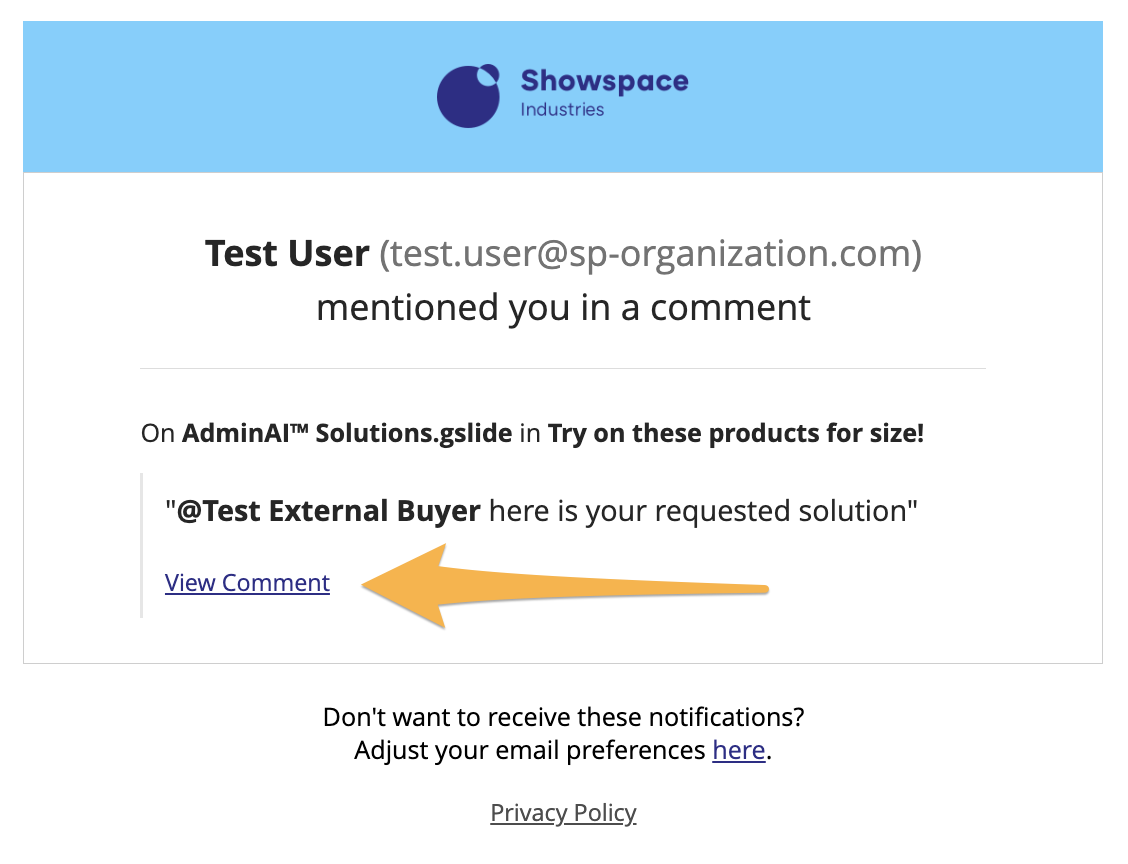The image size is (1128, 864).
Task: Click the "Industries" subtitle under Showspace
Action: click(562, 110)
